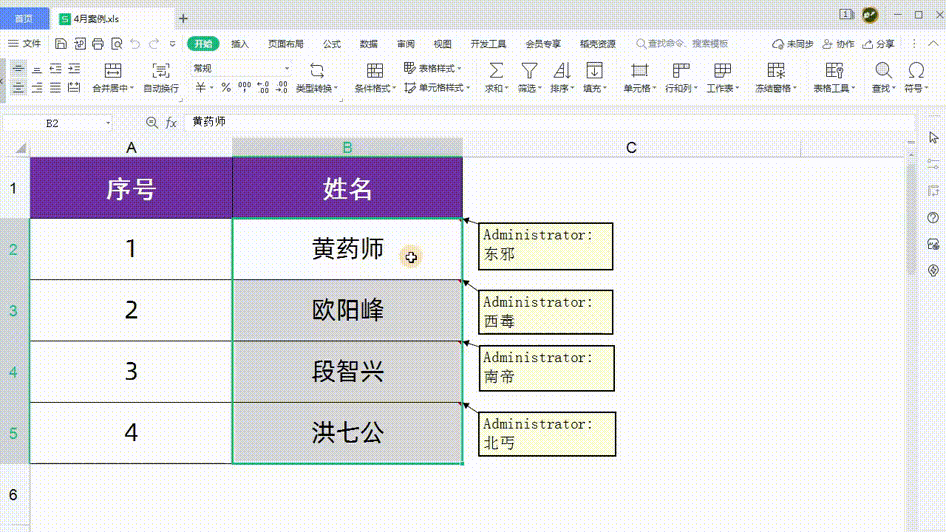
Task: Click the Freeze Panes (冻结窗格) icon
Action: click(x=776, y=70)
